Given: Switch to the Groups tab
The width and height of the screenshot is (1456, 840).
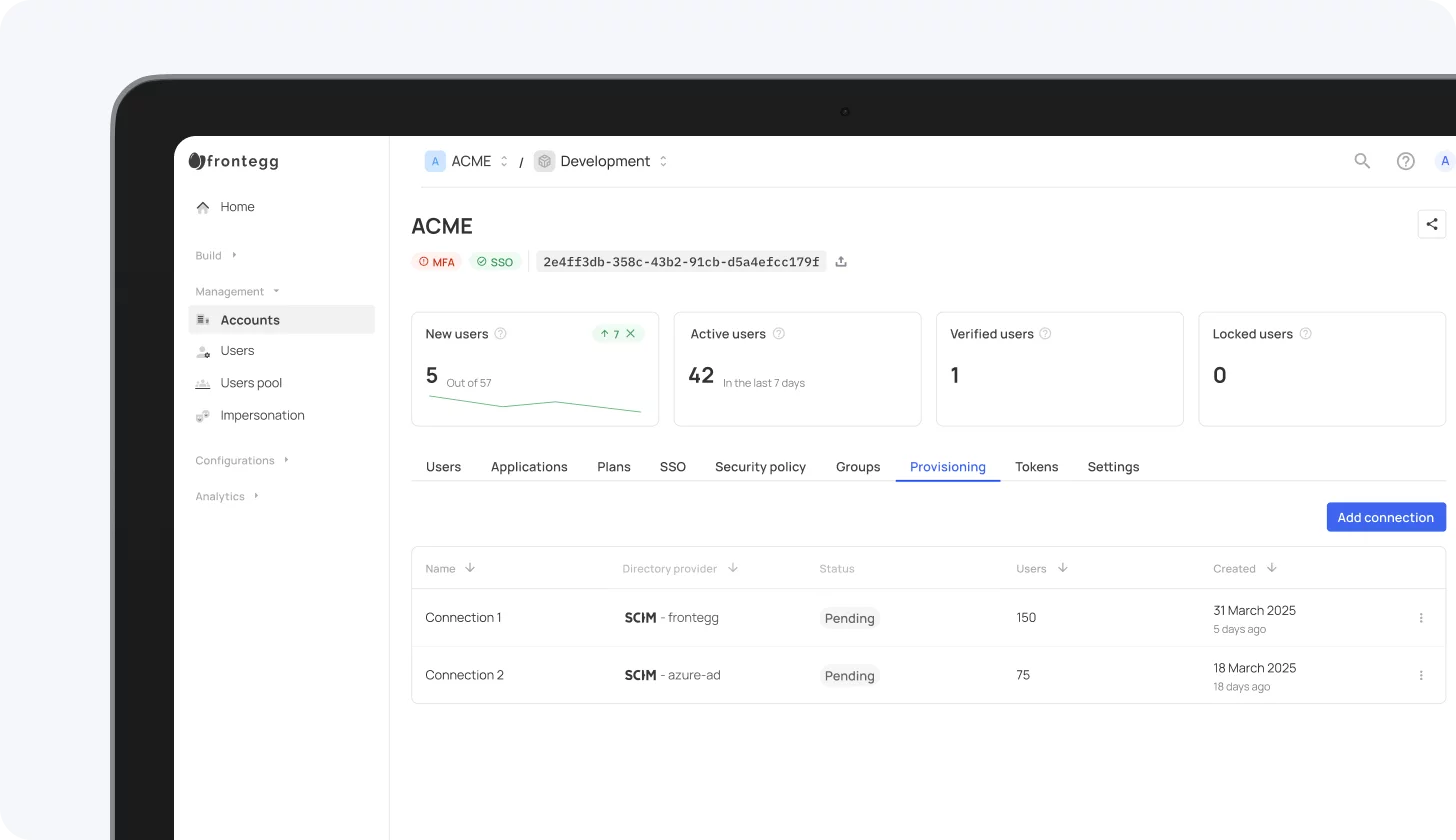Looking at the screenshot, I should 858,467.
